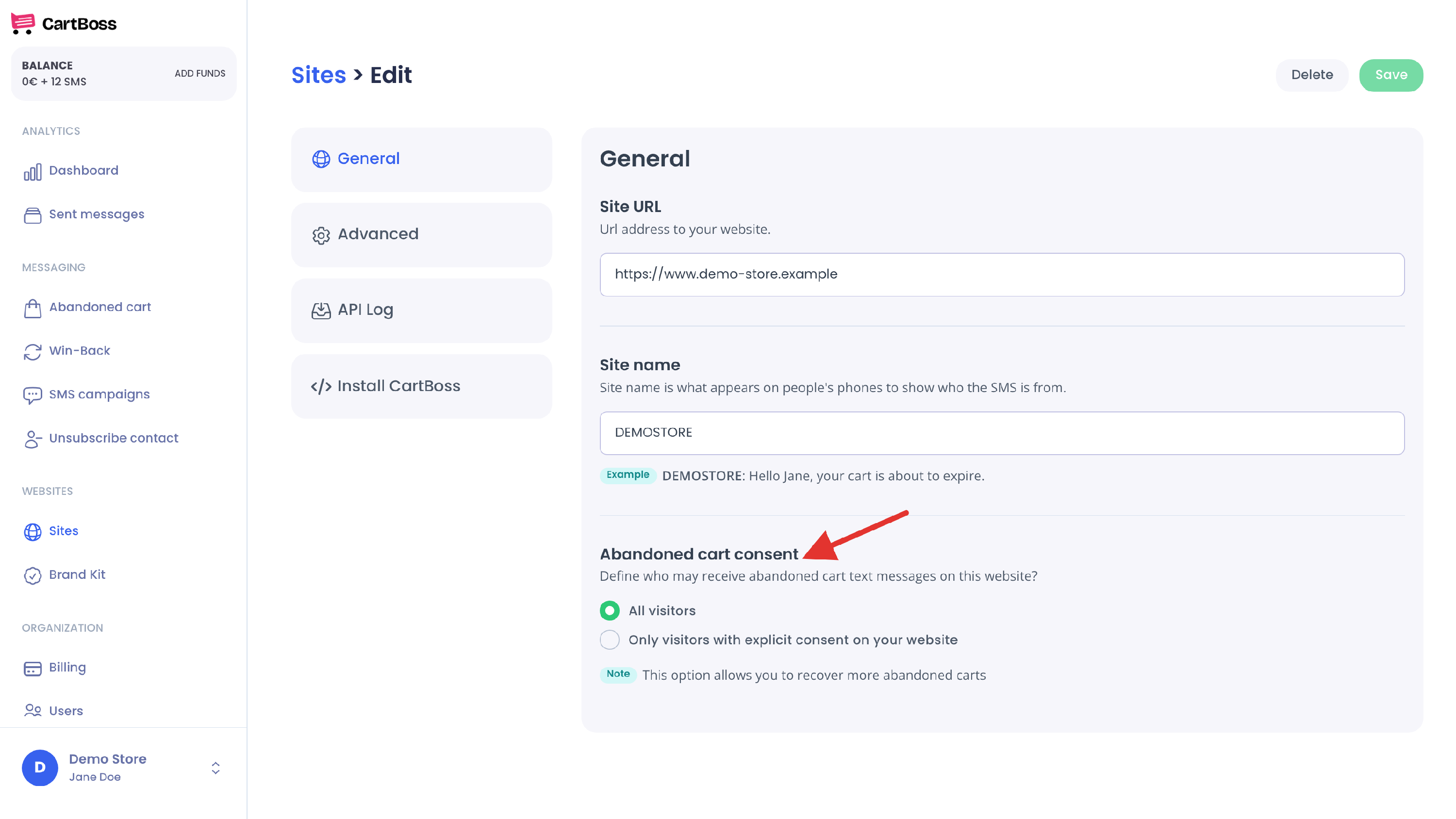Click the API Log inbox-download icon
The width and height of the screenshot is (1456, 819).
pyautogui.click(x=321, y=311)
